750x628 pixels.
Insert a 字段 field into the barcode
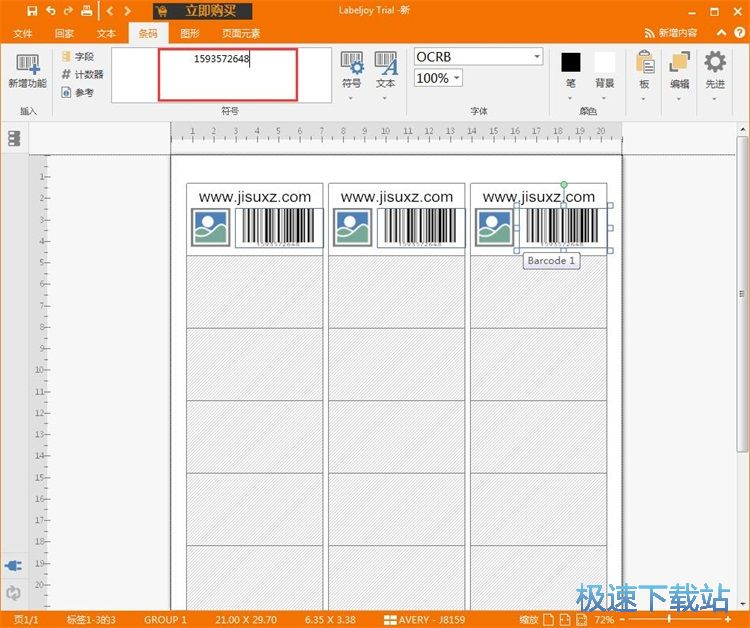coord(78,56)
